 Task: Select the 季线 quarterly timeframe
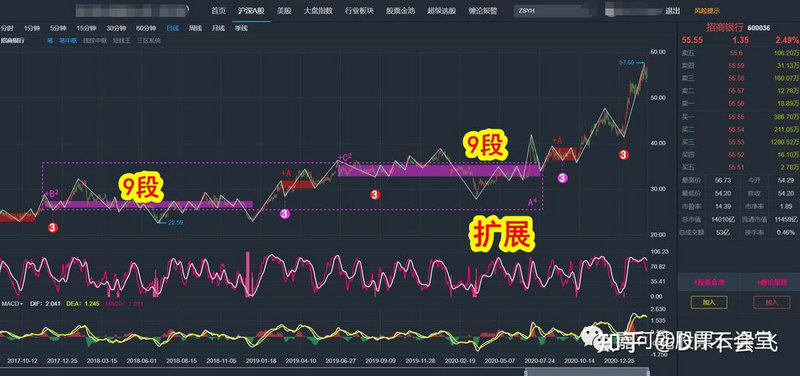click(241, 29)
